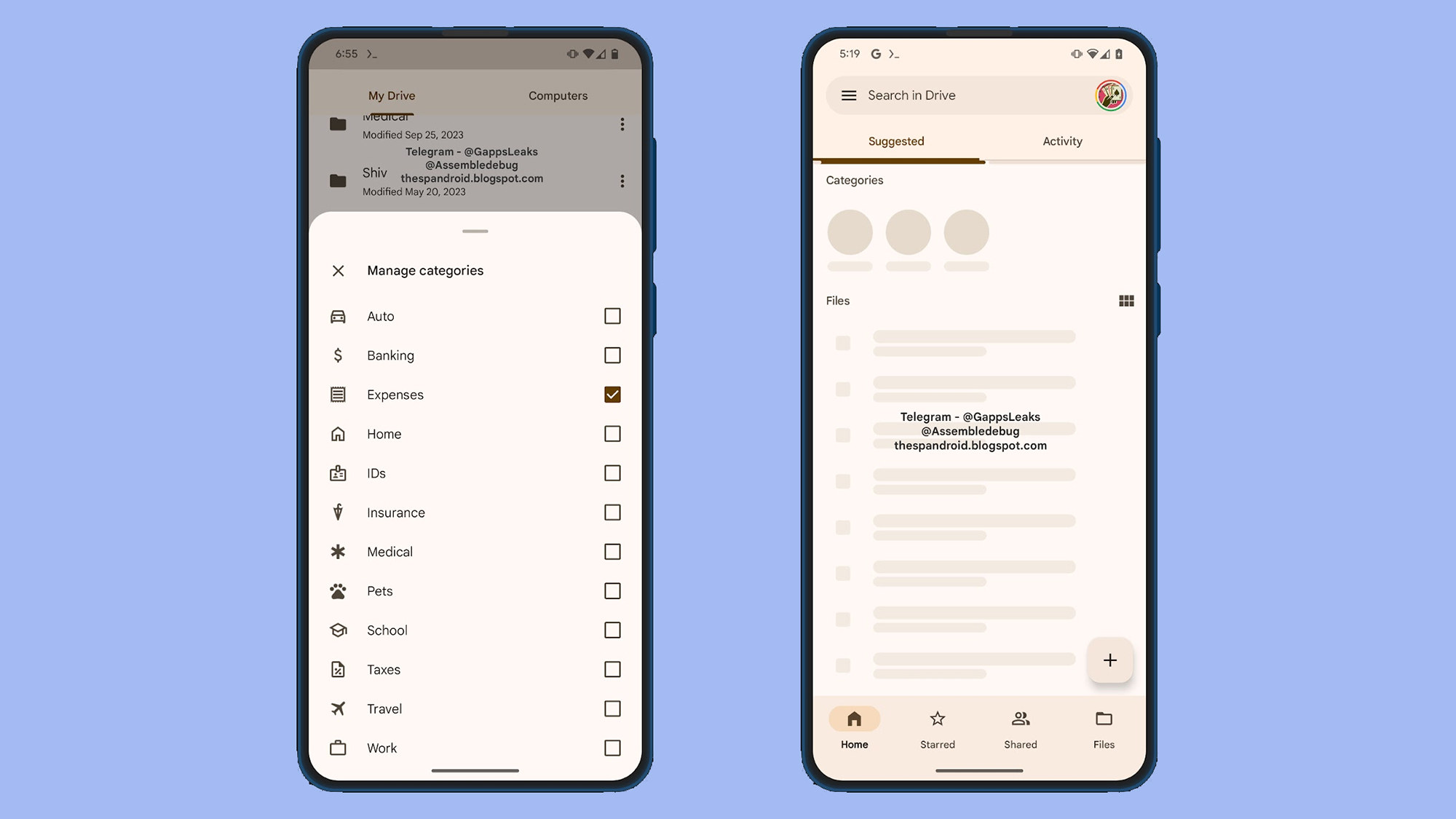Open the hamburger menu in Drive

pyautogui.click(x=848, y=94)
